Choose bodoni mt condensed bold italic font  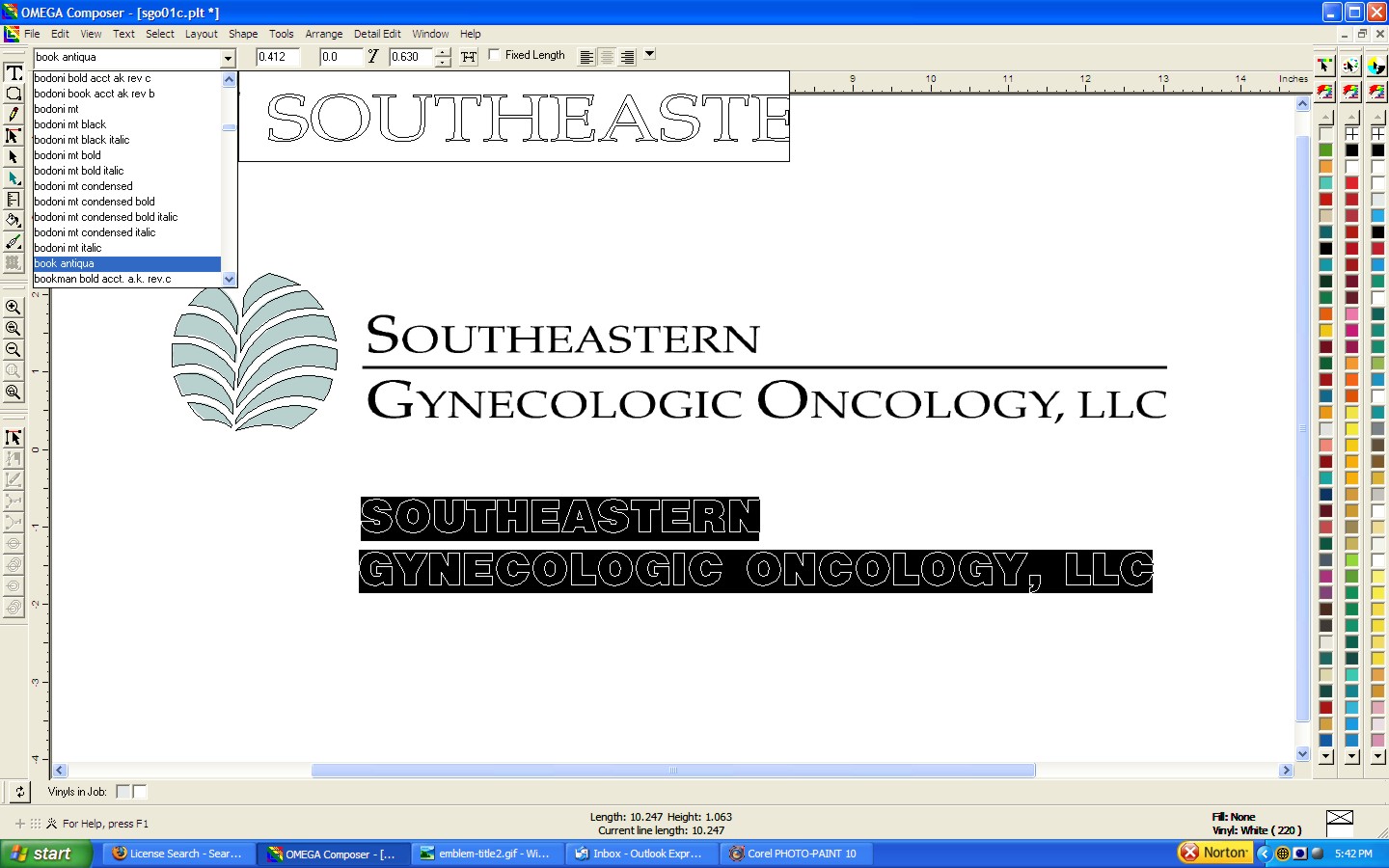point(127,217)
